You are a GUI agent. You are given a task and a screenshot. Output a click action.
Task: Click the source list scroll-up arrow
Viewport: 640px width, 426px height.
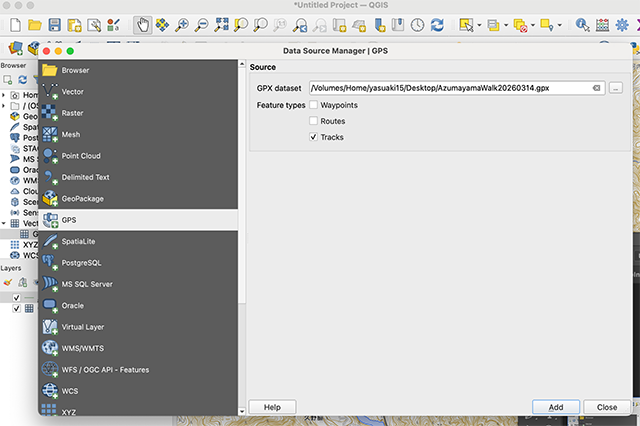(x=242, y=64)
